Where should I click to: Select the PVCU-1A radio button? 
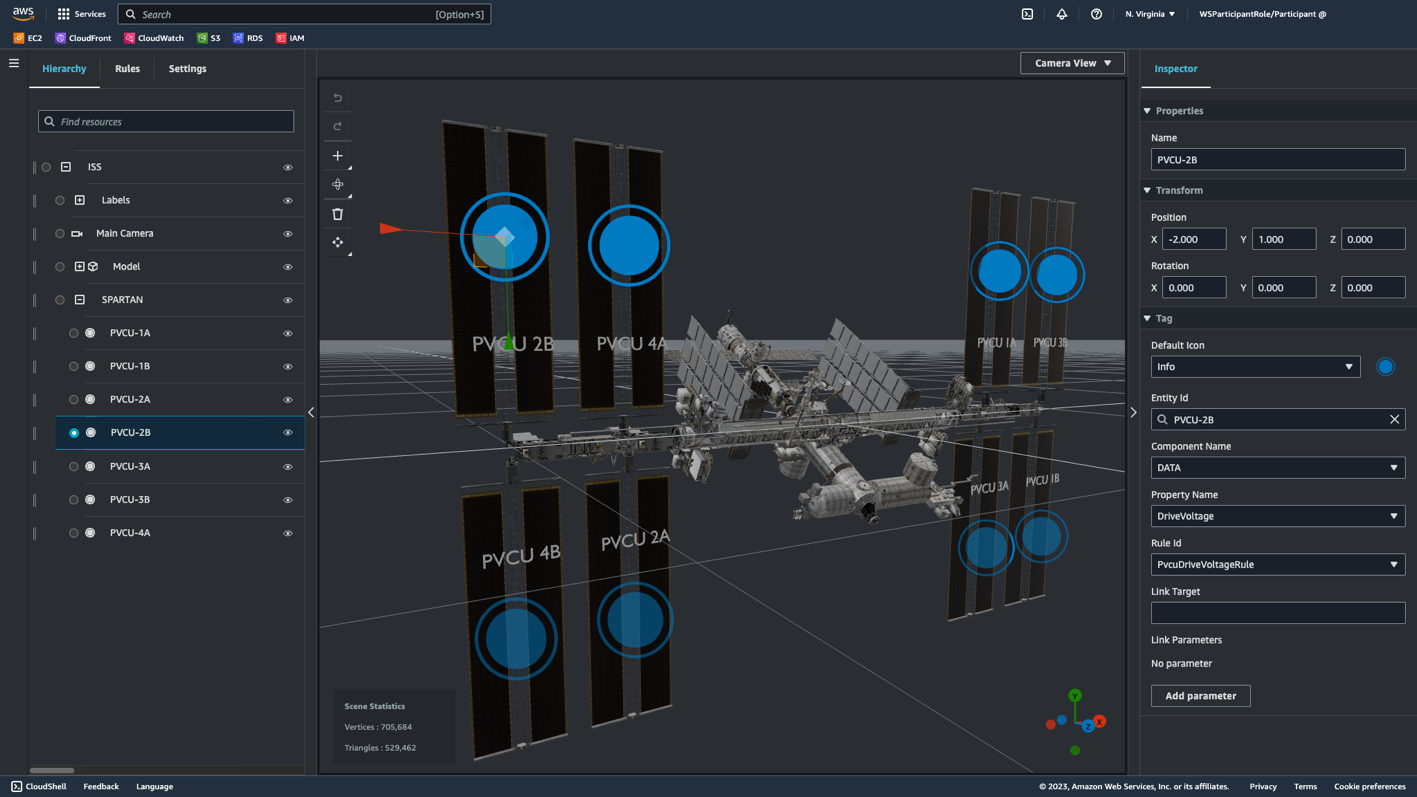coord(73,333)
